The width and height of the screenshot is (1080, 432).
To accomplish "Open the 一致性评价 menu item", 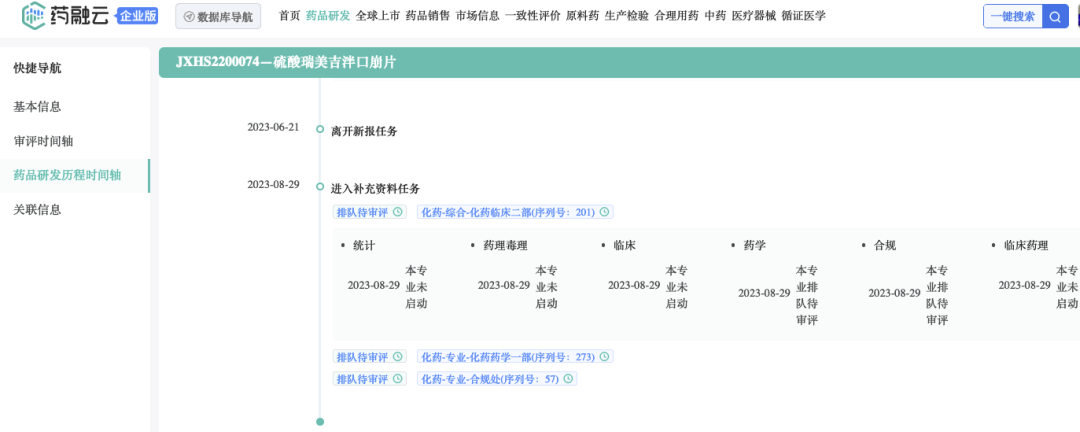I will coord(533,16).
